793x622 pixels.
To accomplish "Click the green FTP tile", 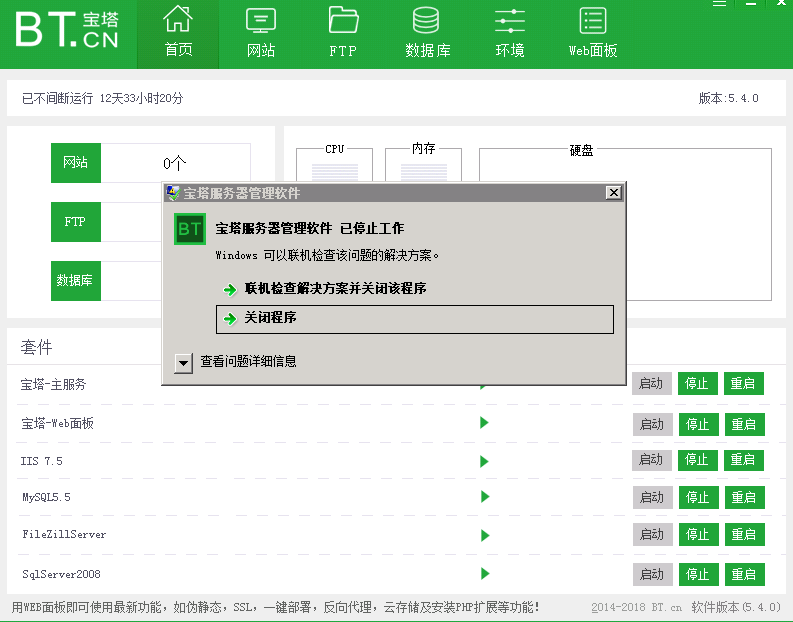I will pyautogui.click(x=76, y=222).
